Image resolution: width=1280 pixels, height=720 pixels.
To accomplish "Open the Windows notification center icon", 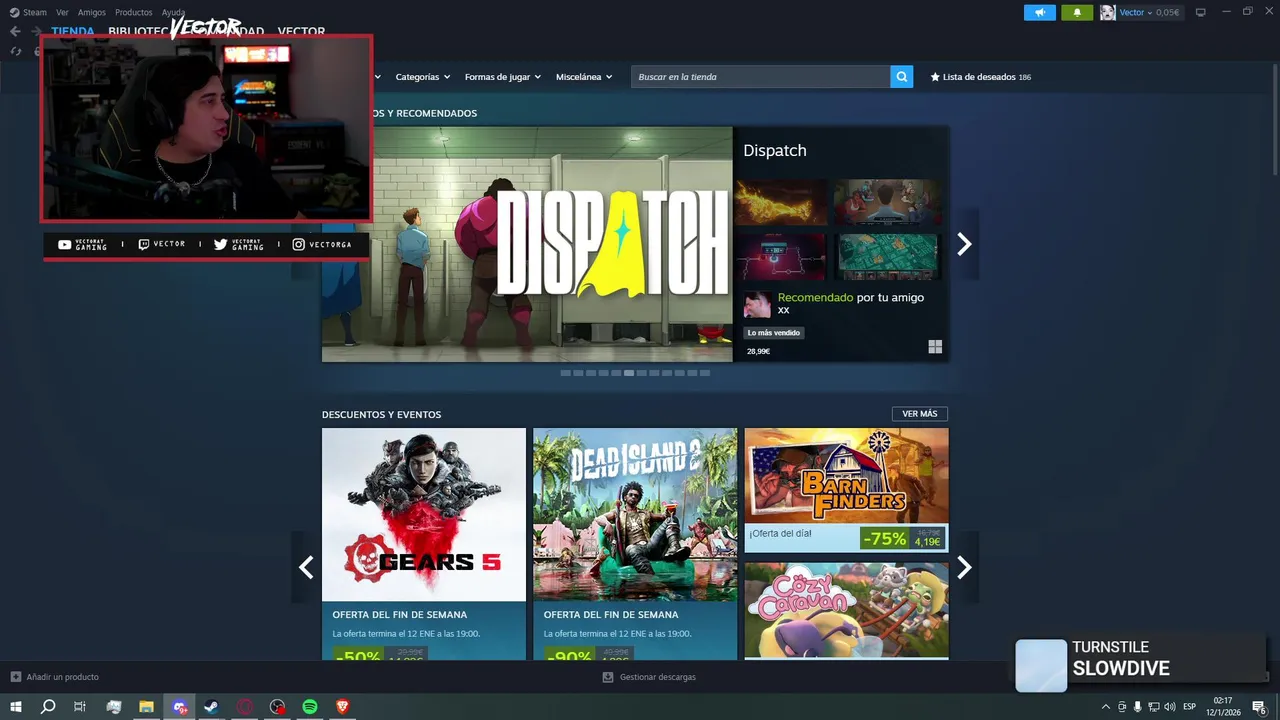I will (1259, 707).
